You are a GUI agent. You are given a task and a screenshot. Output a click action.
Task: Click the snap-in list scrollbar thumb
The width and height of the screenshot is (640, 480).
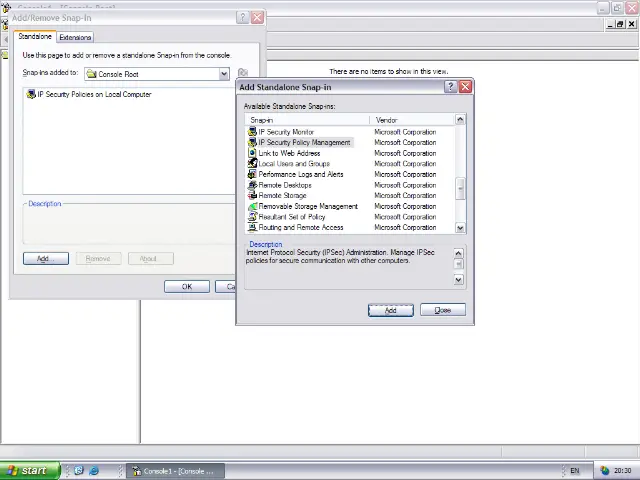[x=460, y=189]
